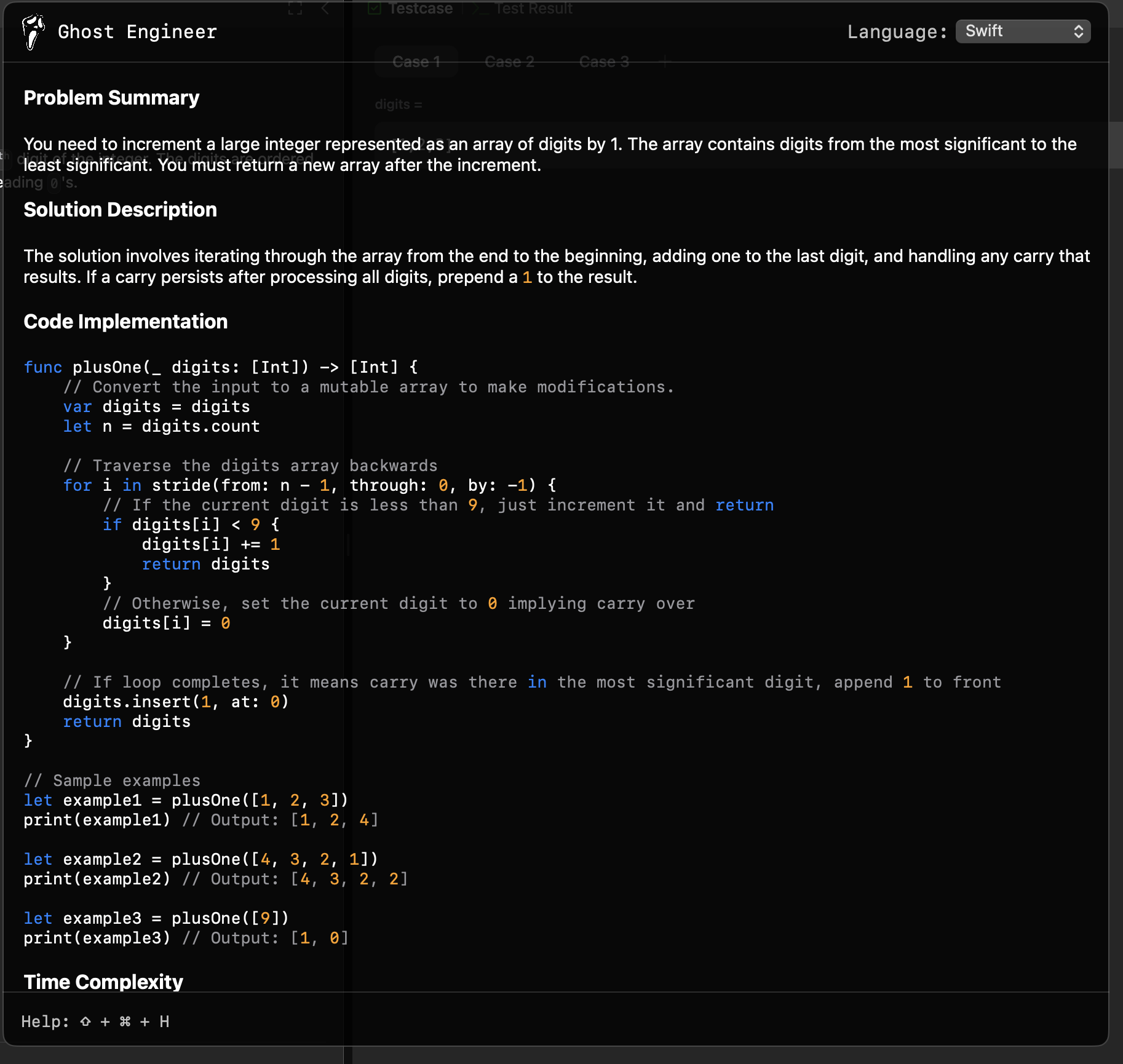Click the 'let n = digits.count' line
Screen dimensions: 1123x1064
click(162, 426)
